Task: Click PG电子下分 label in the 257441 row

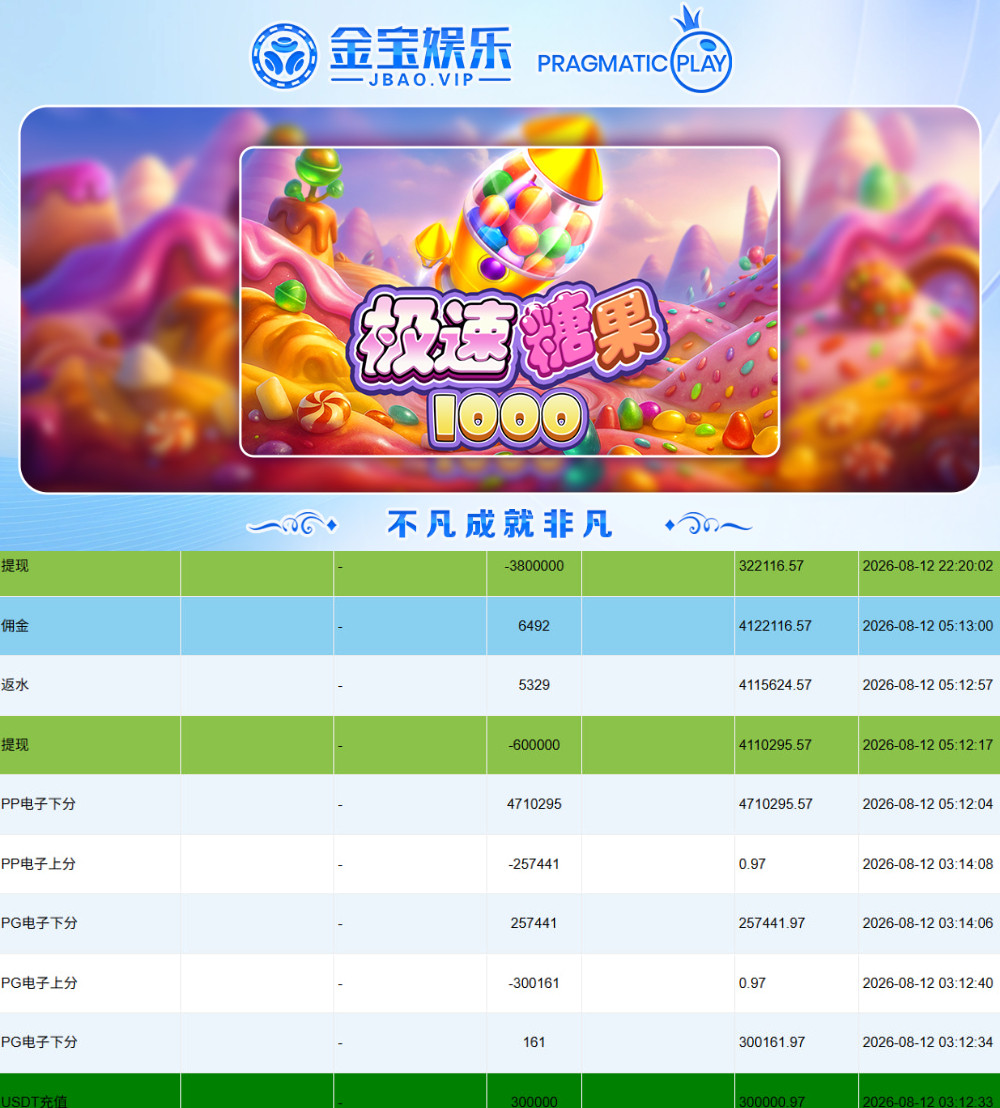Action: 39,924
